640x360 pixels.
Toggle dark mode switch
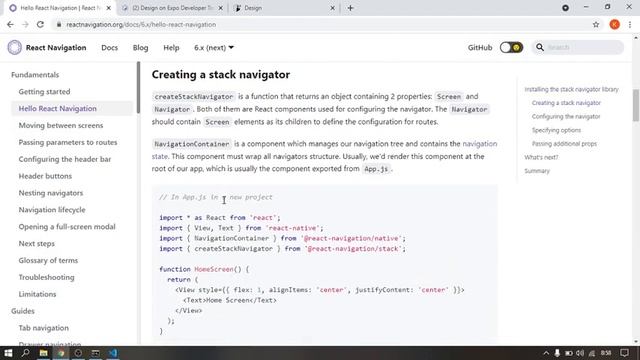pos(511,47)
